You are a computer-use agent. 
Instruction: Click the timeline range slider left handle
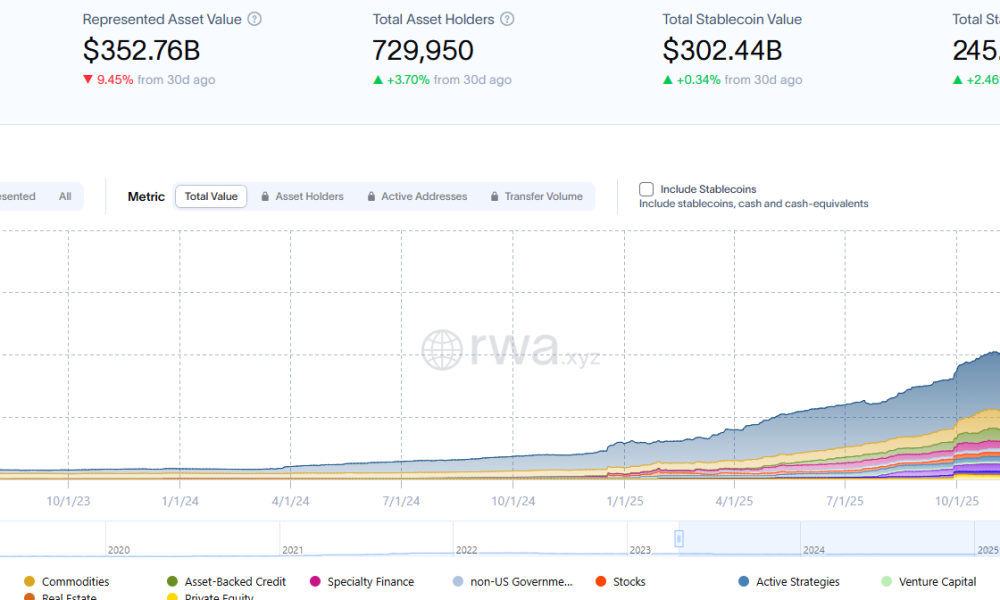coord(679,539)
